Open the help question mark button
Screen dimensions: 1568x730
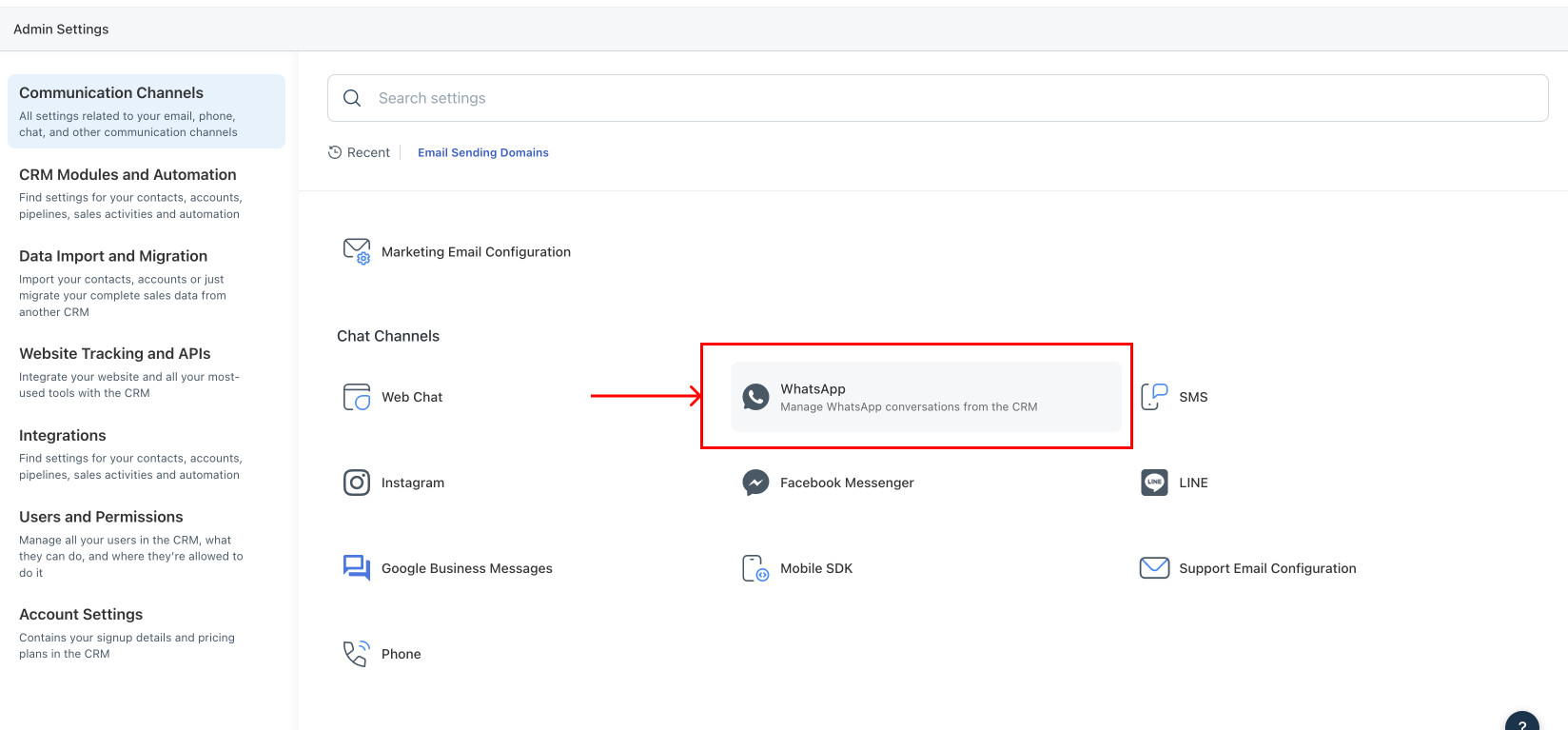point(1522,723)
